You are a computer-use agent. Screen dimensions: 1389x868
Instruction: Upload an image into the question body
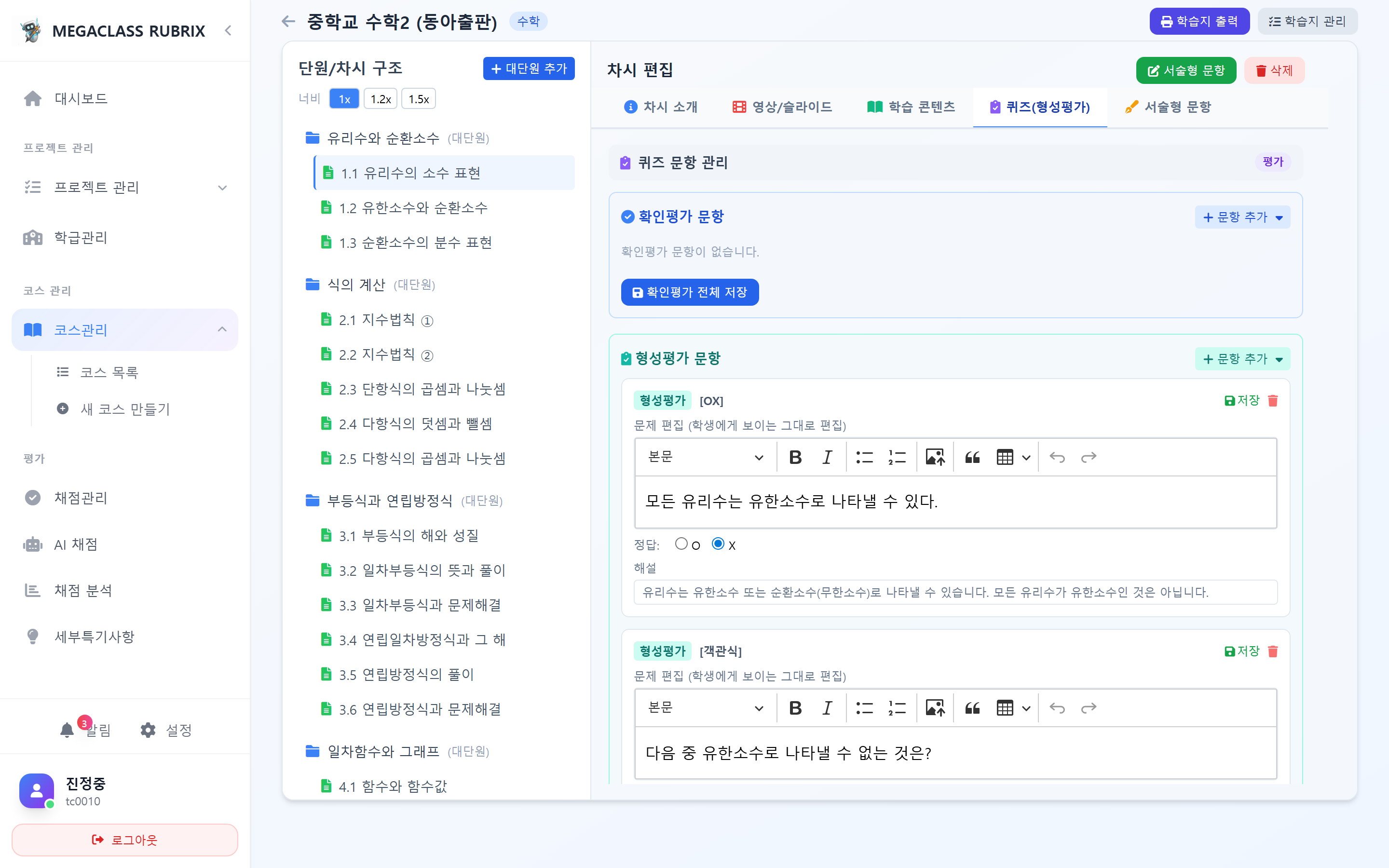(x=934, y=457)
